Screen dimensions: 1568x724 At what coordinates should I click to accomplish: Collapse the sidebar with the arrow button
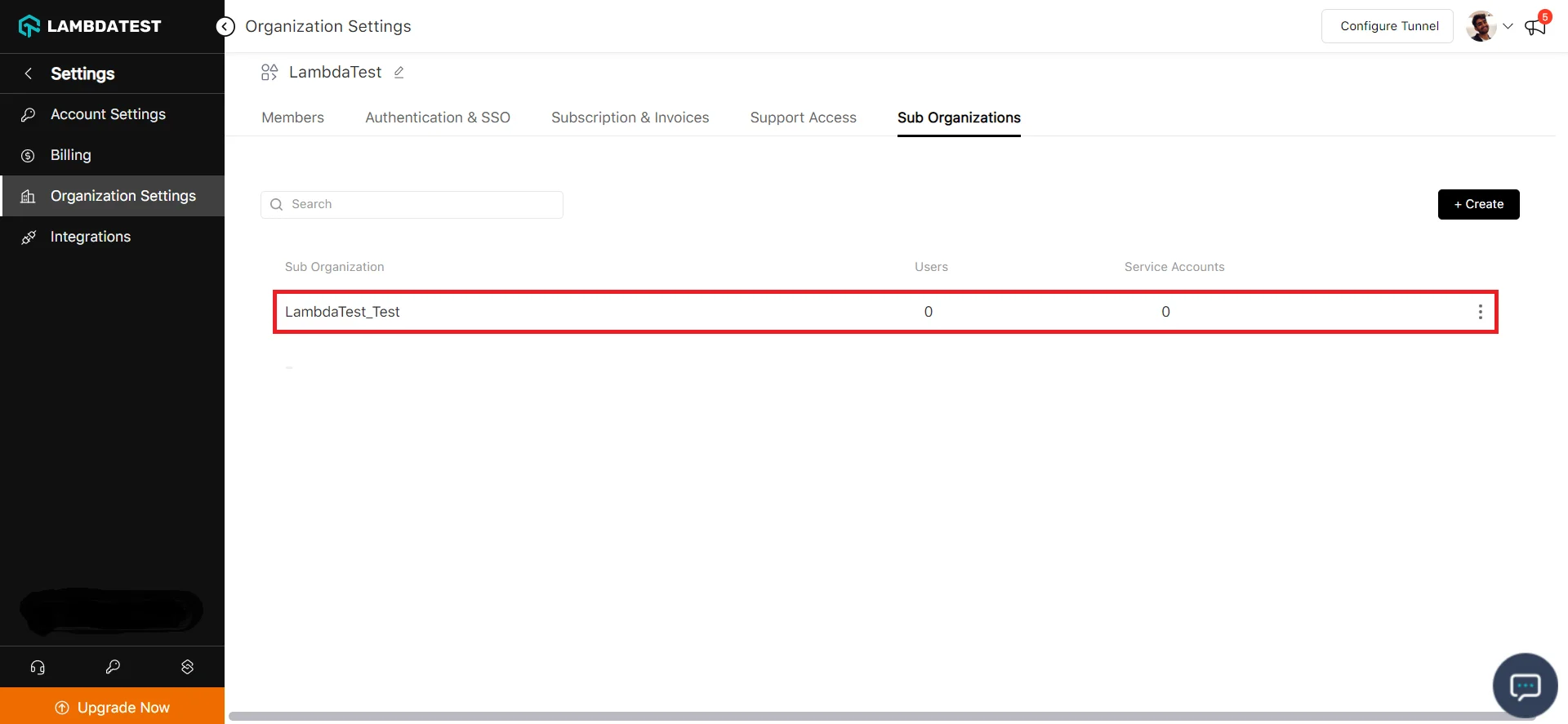tap(225, 27)
